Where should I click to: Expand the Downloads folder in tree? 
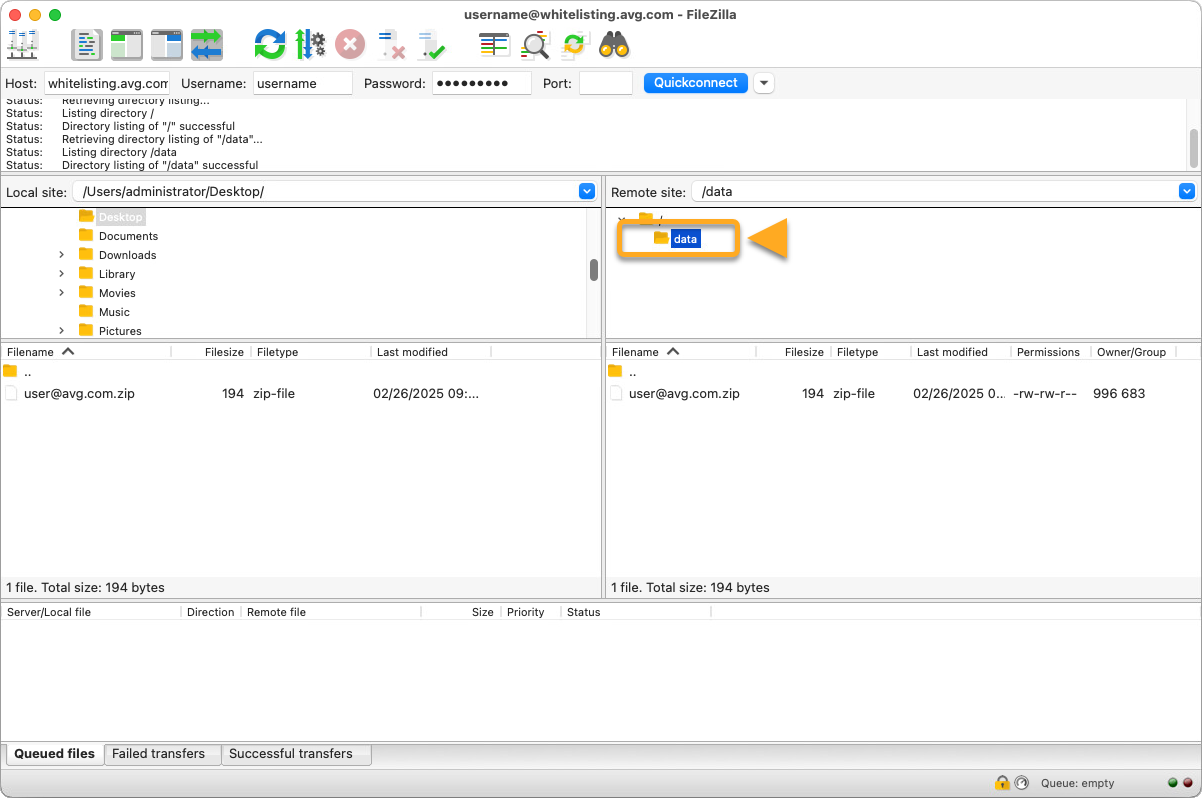(x=61, y=255)
